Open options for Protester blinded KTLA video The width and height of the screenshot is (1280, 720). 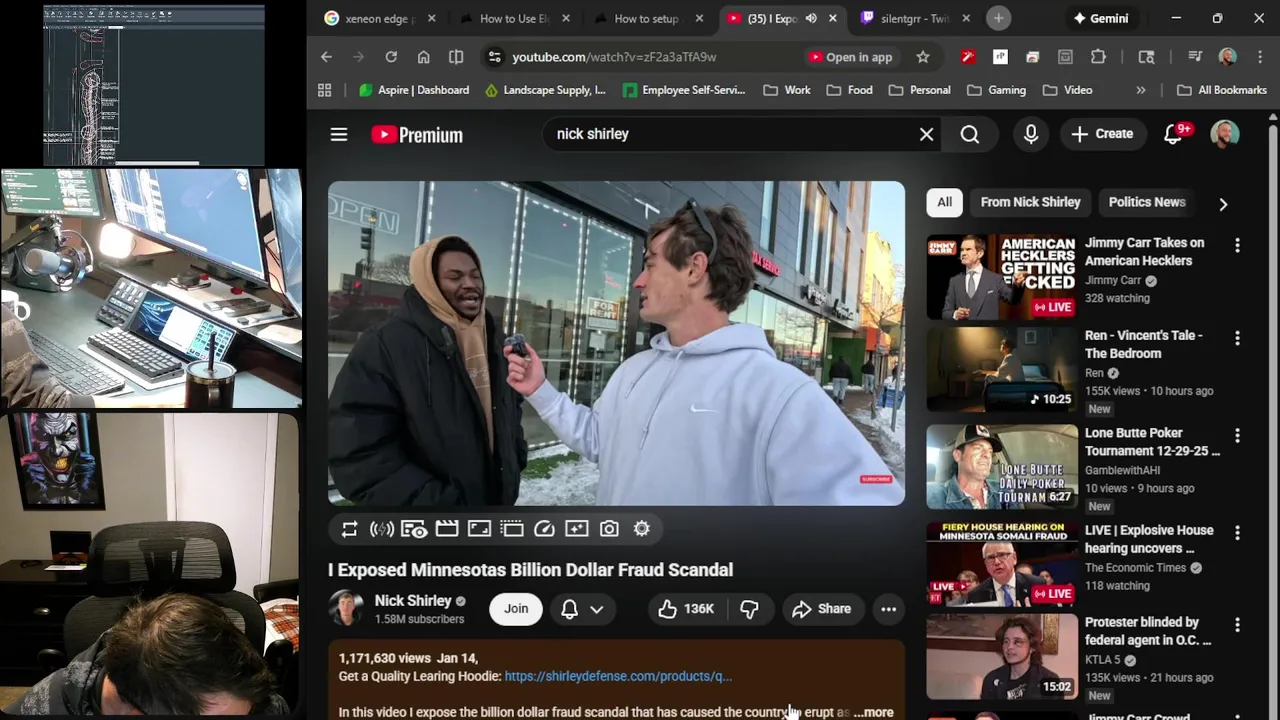coord(1237,625)
